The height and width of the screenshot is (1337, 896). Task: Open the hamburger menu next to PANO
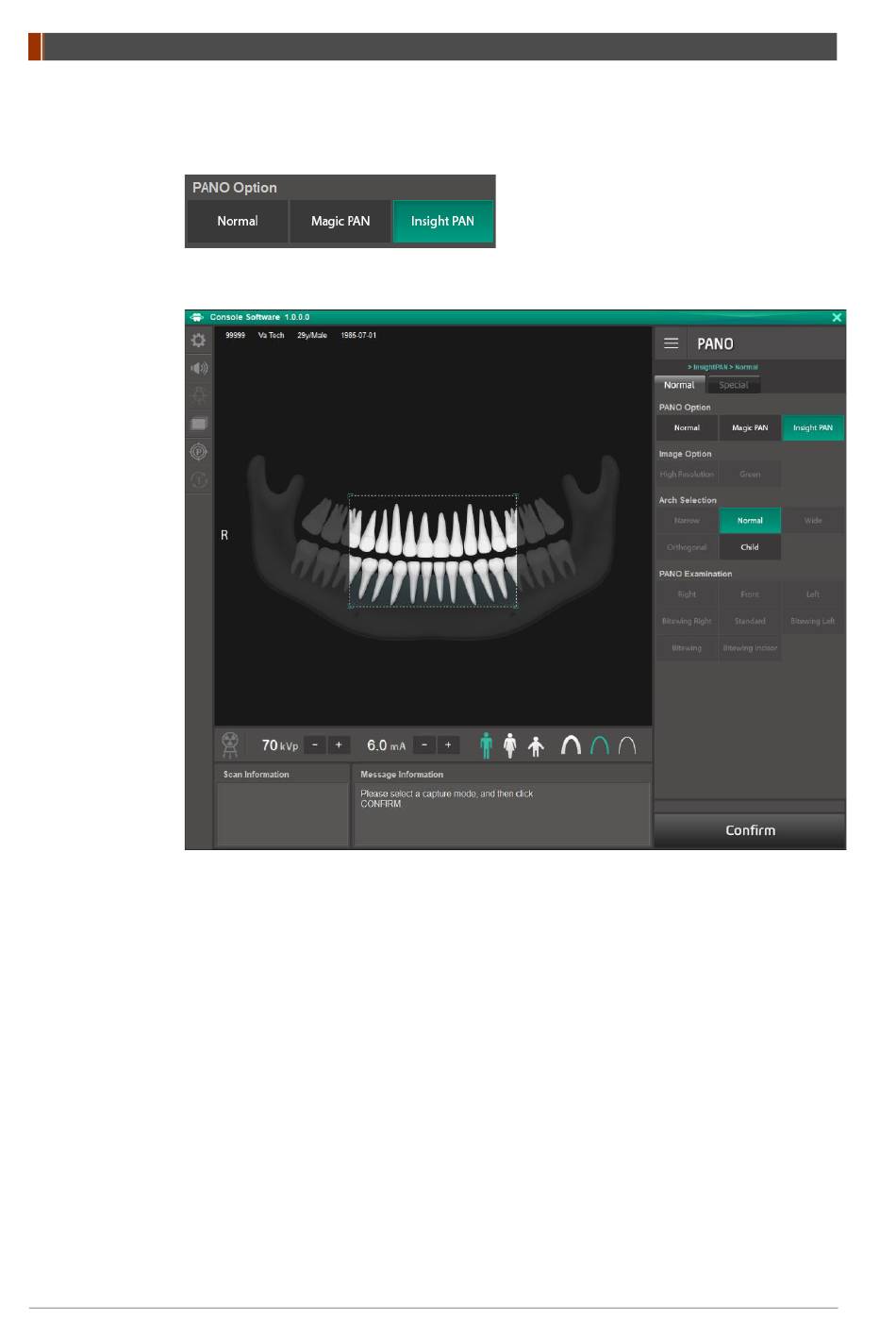tap(672, 343)
